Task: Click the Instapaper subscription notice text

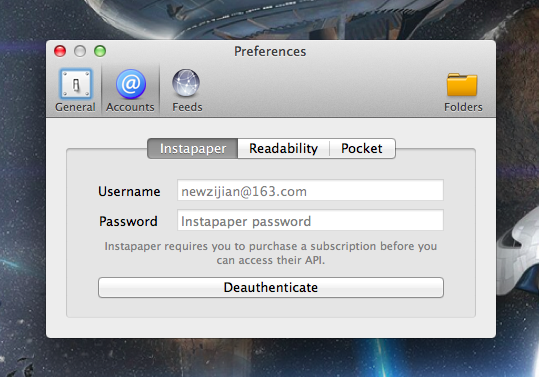Action: point(271,253)
